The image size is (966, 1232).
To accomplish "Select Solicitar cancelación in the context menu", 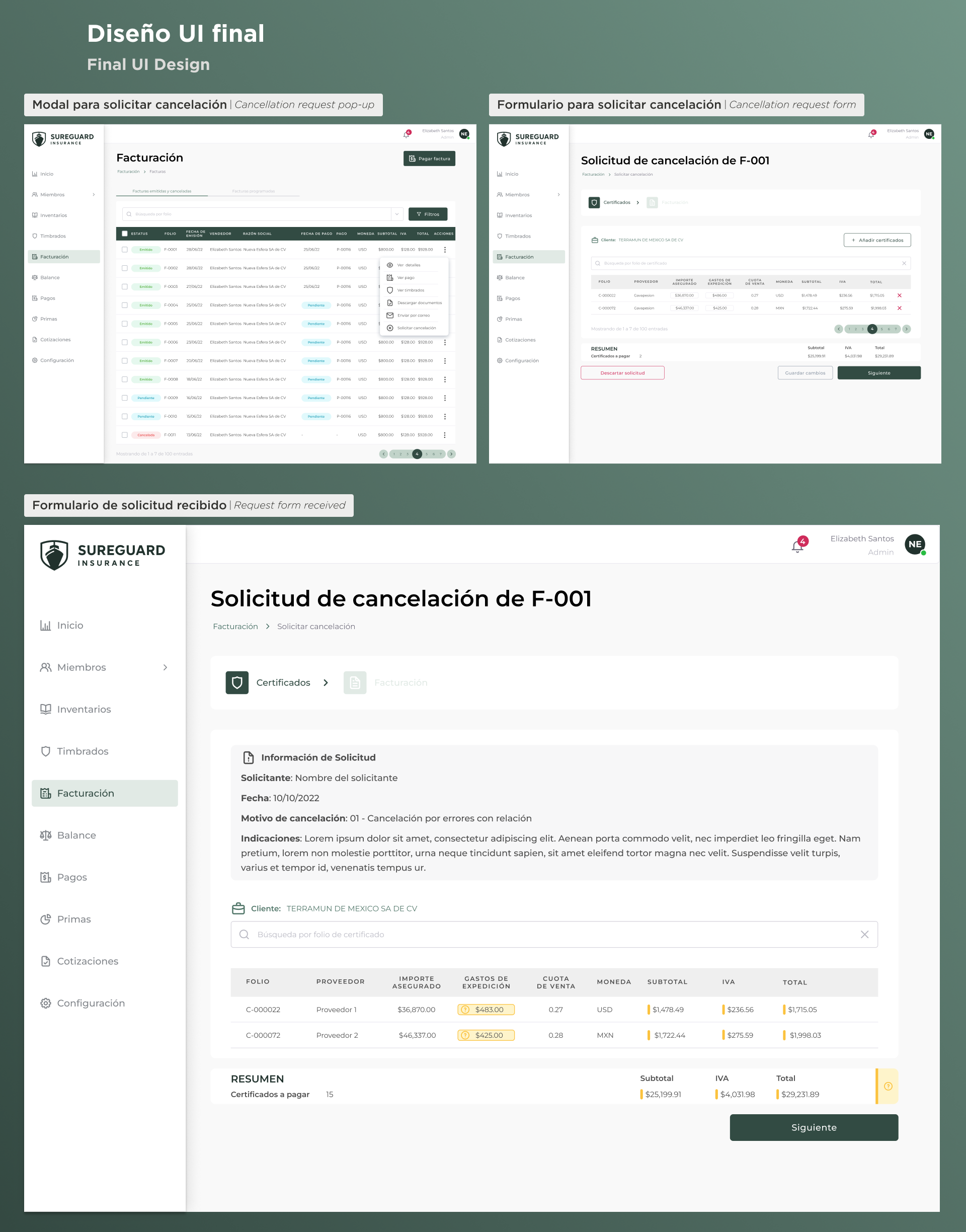I will (416, 328).
